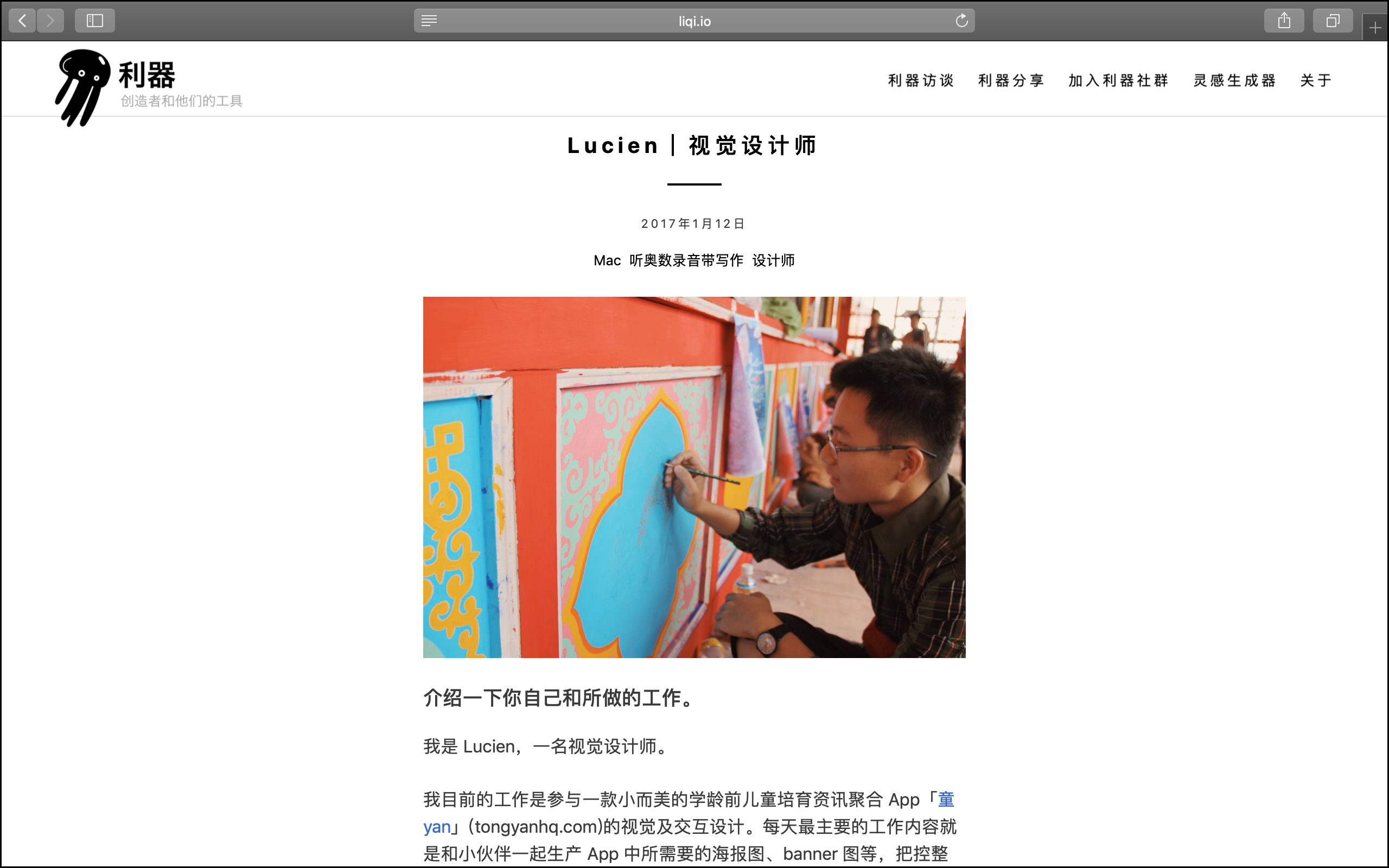The width and height of the screenshot is (1389, 868).
Task: Show all tabs overview icon
Action: (x=1333, y=21)
